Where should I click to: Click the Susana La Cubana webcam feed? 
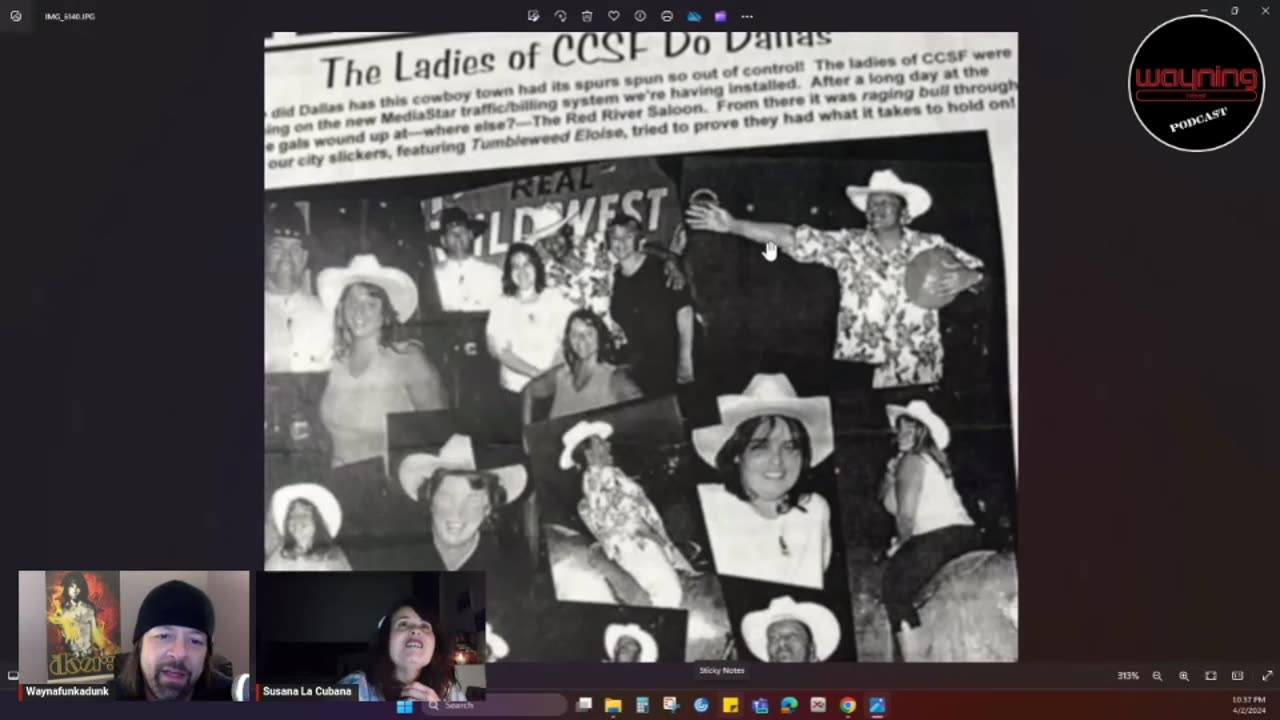pos(371,635)
